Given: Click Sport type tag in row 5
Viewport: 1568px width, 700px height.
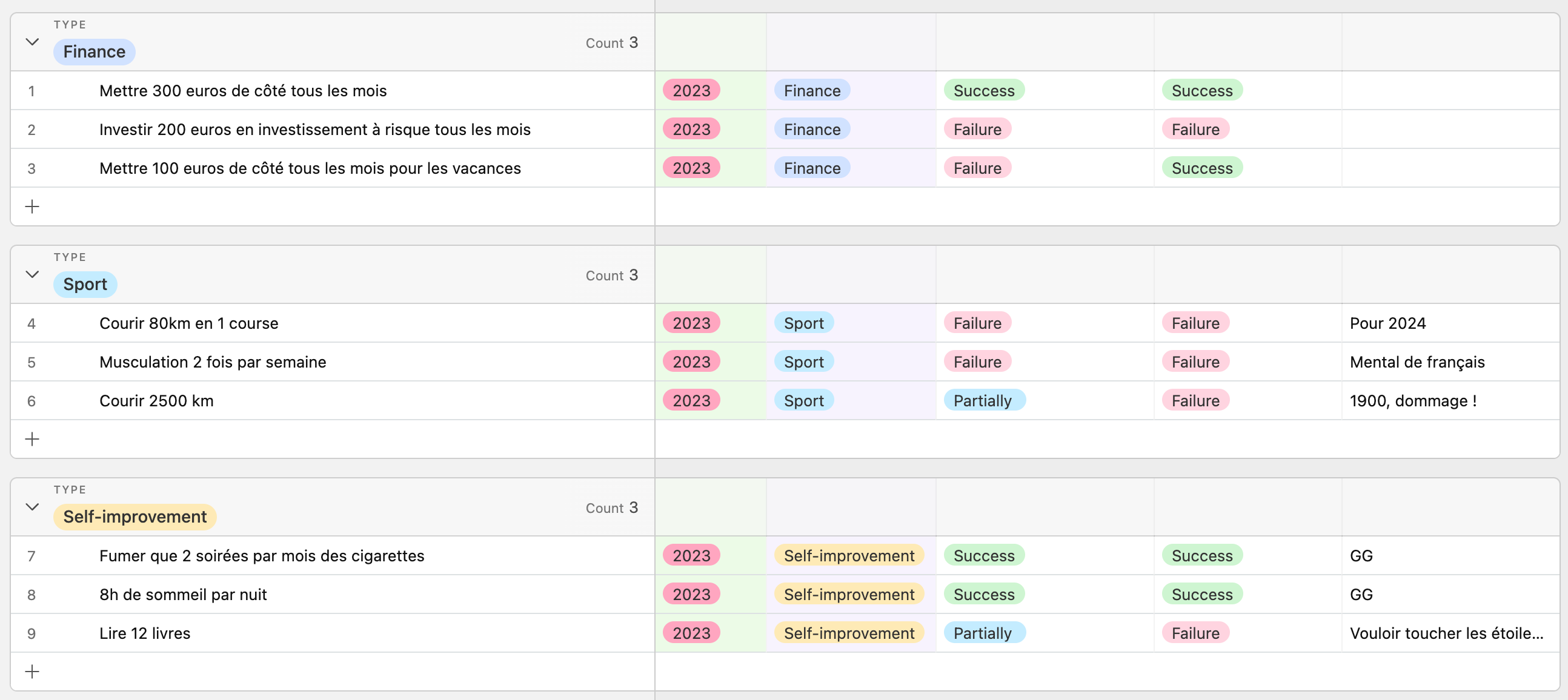Looking at the screenshot, I should [803, 362].
